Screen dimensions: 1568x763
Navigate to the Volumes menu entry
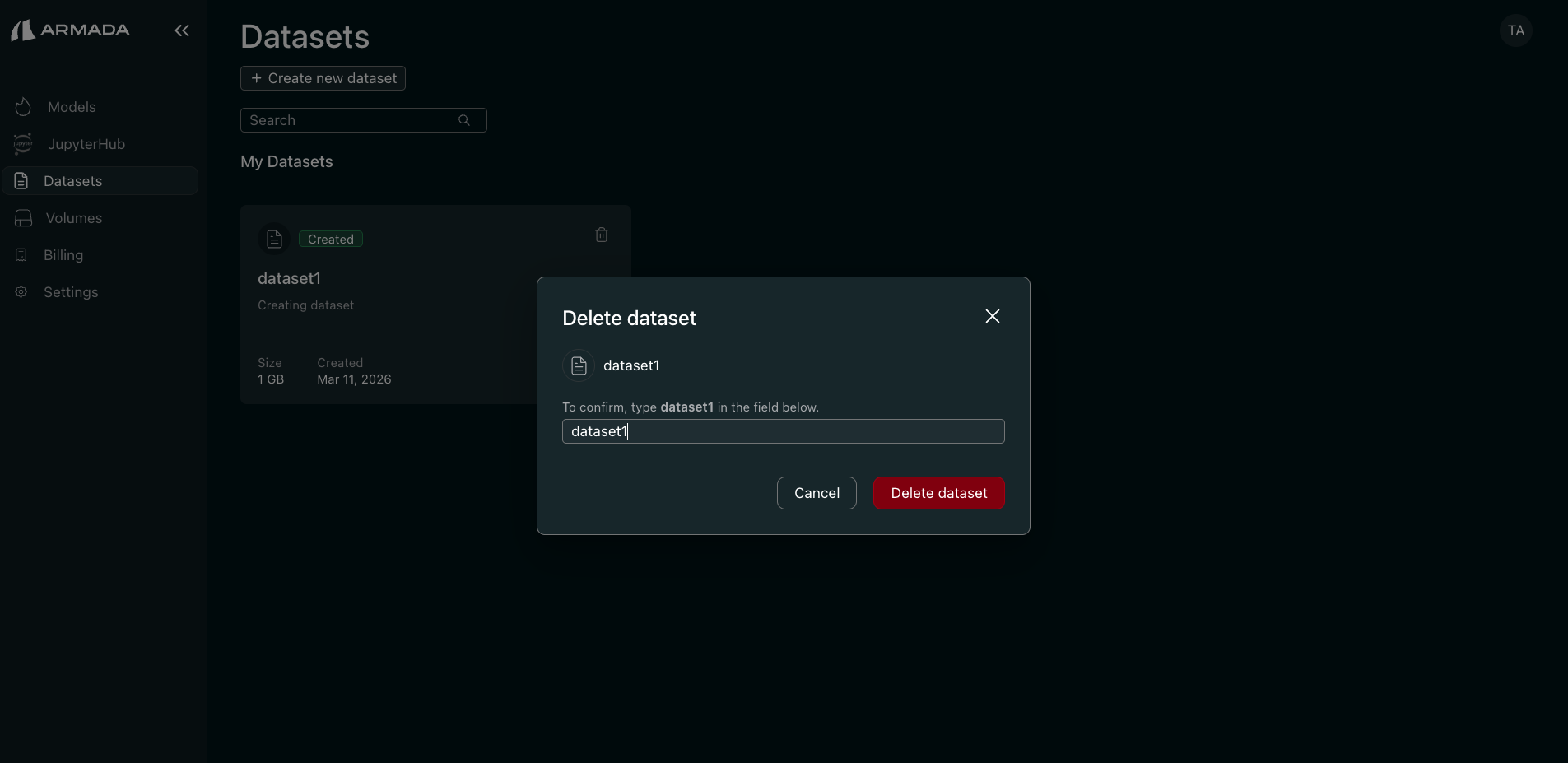tap(73, 217)
